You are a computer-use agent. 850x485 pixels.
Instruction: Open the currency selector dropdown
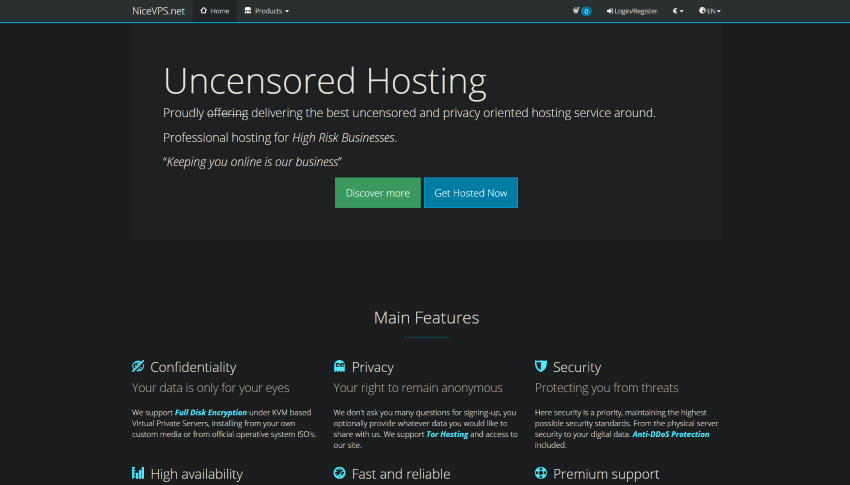click(678, 11)
